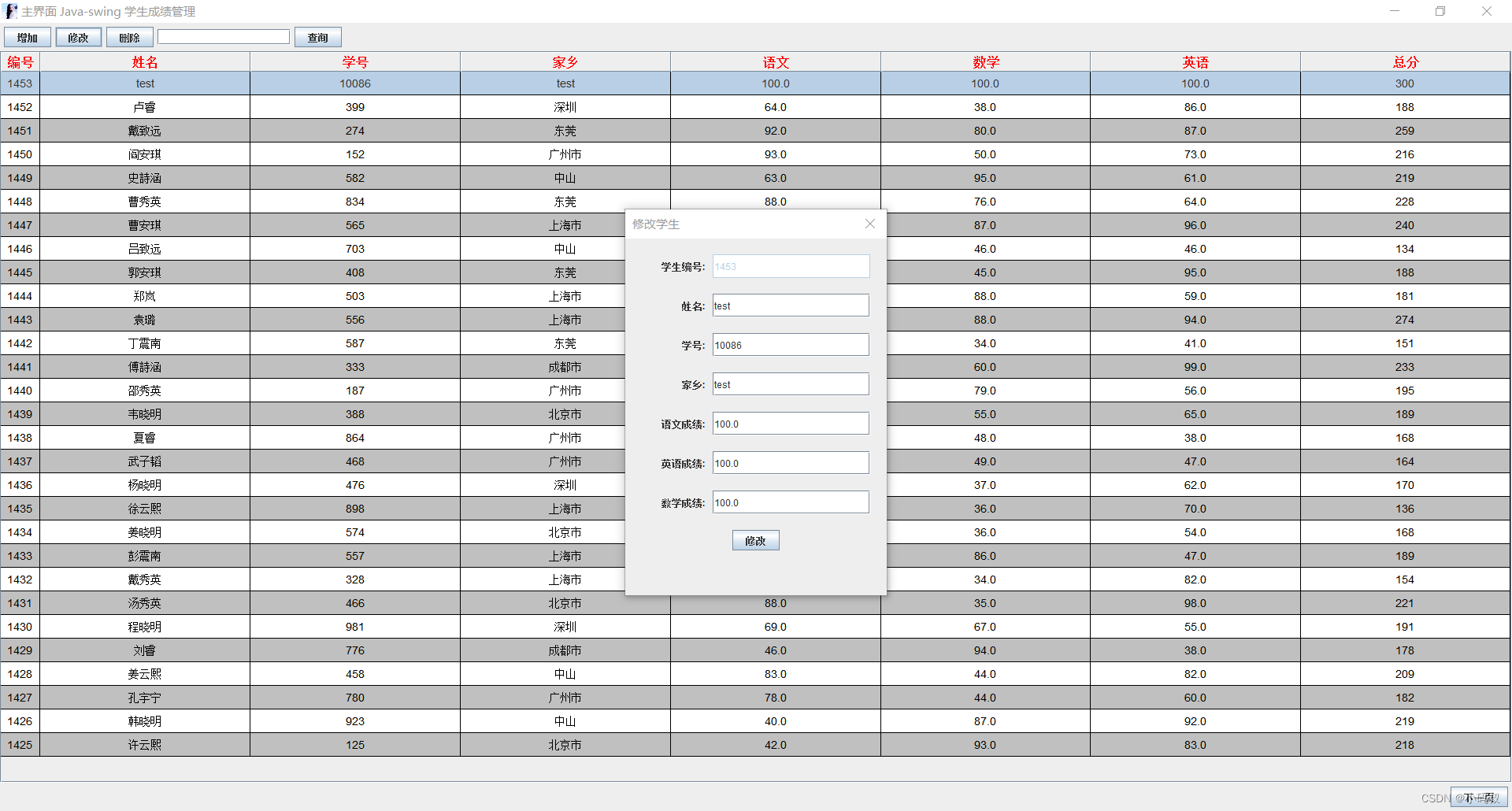The height and width of the screenshot is (811, 1512).
Task: Click the 学号 input field showing 10086
Action: tap(791, 345)
